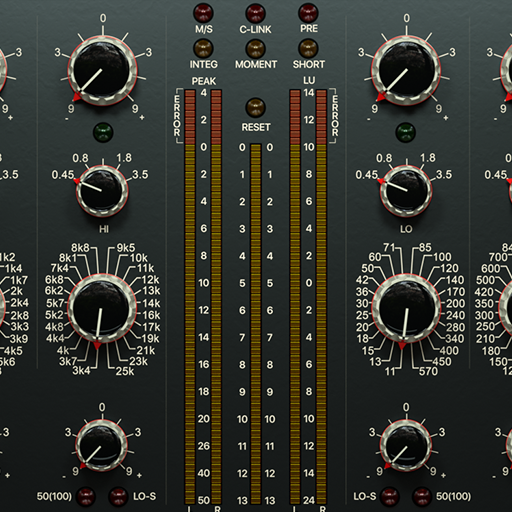
Task: Toggle green LED above LO knob
Action: [x=405, y=132]
